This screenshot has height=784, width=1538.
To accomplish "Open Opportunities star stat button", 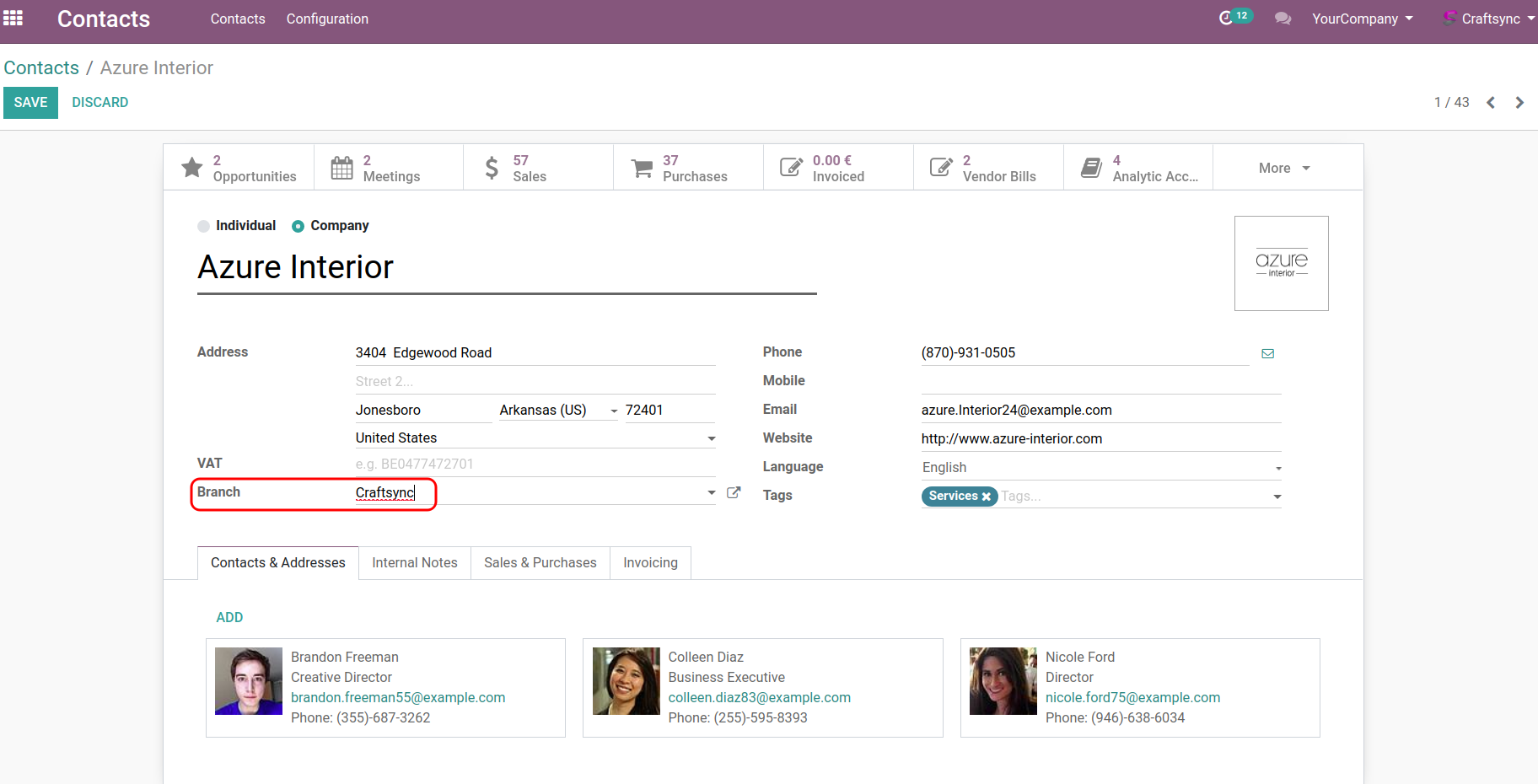I will point(239,168).
